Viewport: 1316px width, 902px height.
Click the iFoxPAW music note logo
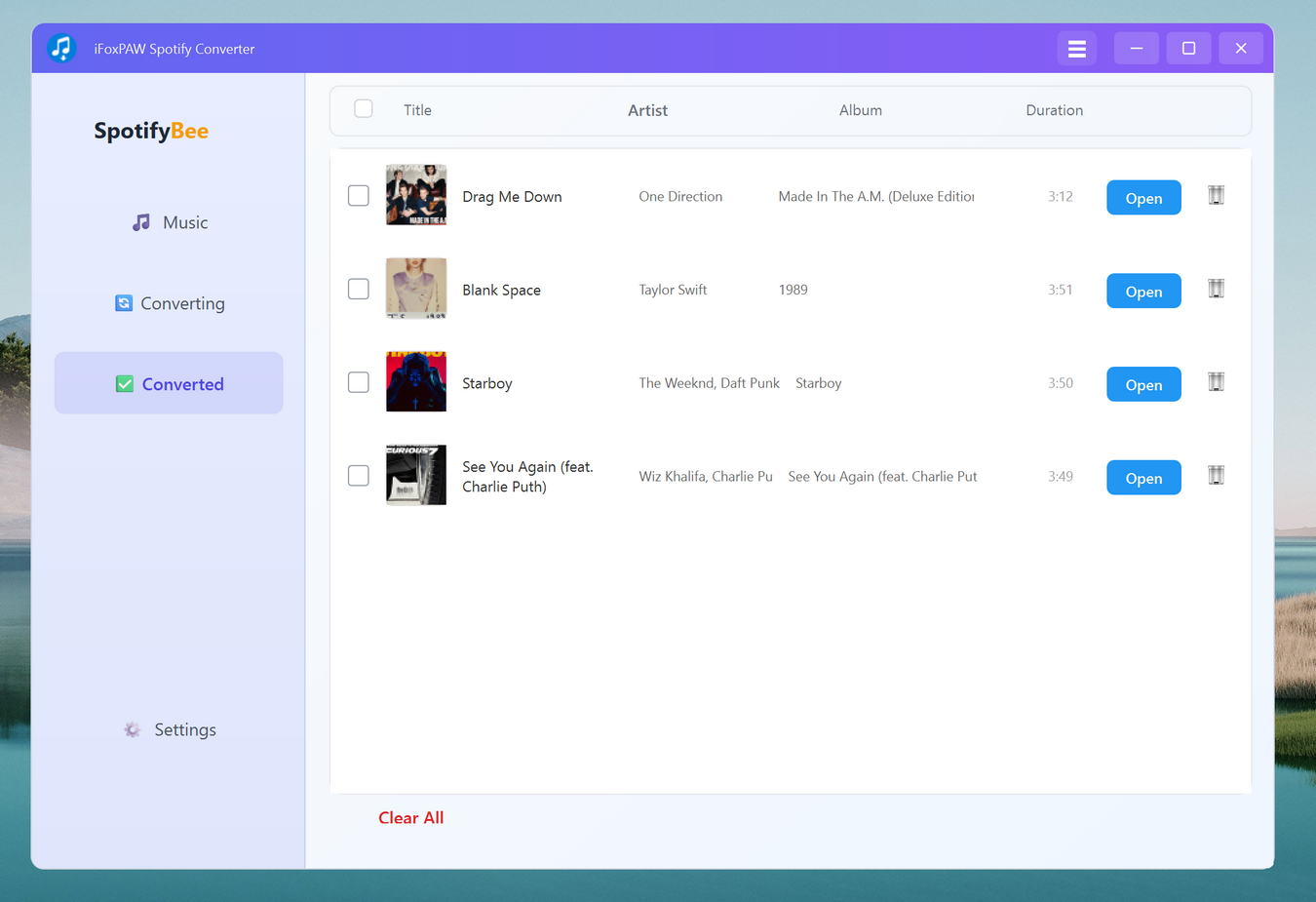[61, 47]
